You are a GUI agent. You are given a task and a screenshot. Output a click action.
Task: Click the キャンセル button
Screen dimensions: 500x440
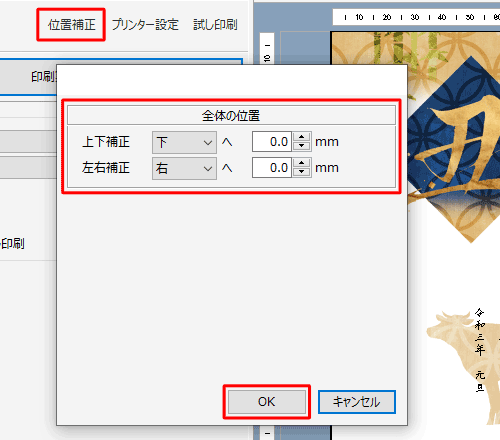[x=357, y=402]
